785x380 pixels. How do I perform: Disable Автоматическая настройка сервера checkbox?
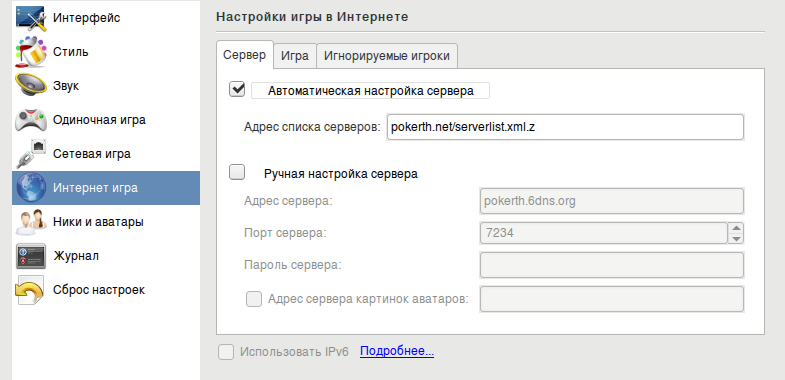(x=237, y=90)
